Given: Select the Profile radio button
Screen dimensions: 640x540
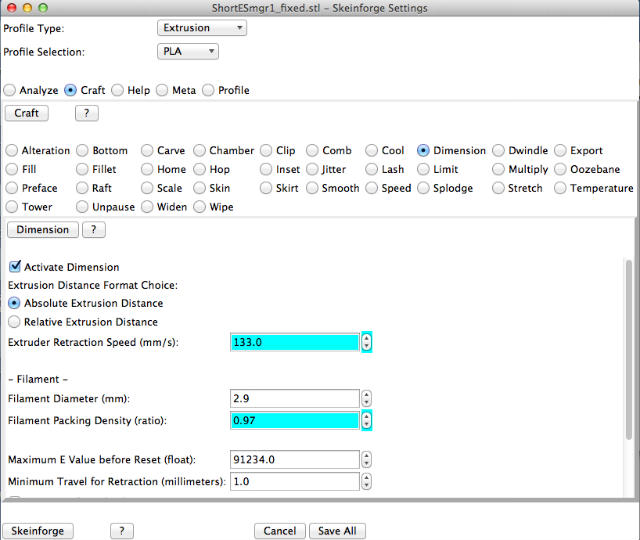Looking at the screenshot, I should click(x=208, y=90).
